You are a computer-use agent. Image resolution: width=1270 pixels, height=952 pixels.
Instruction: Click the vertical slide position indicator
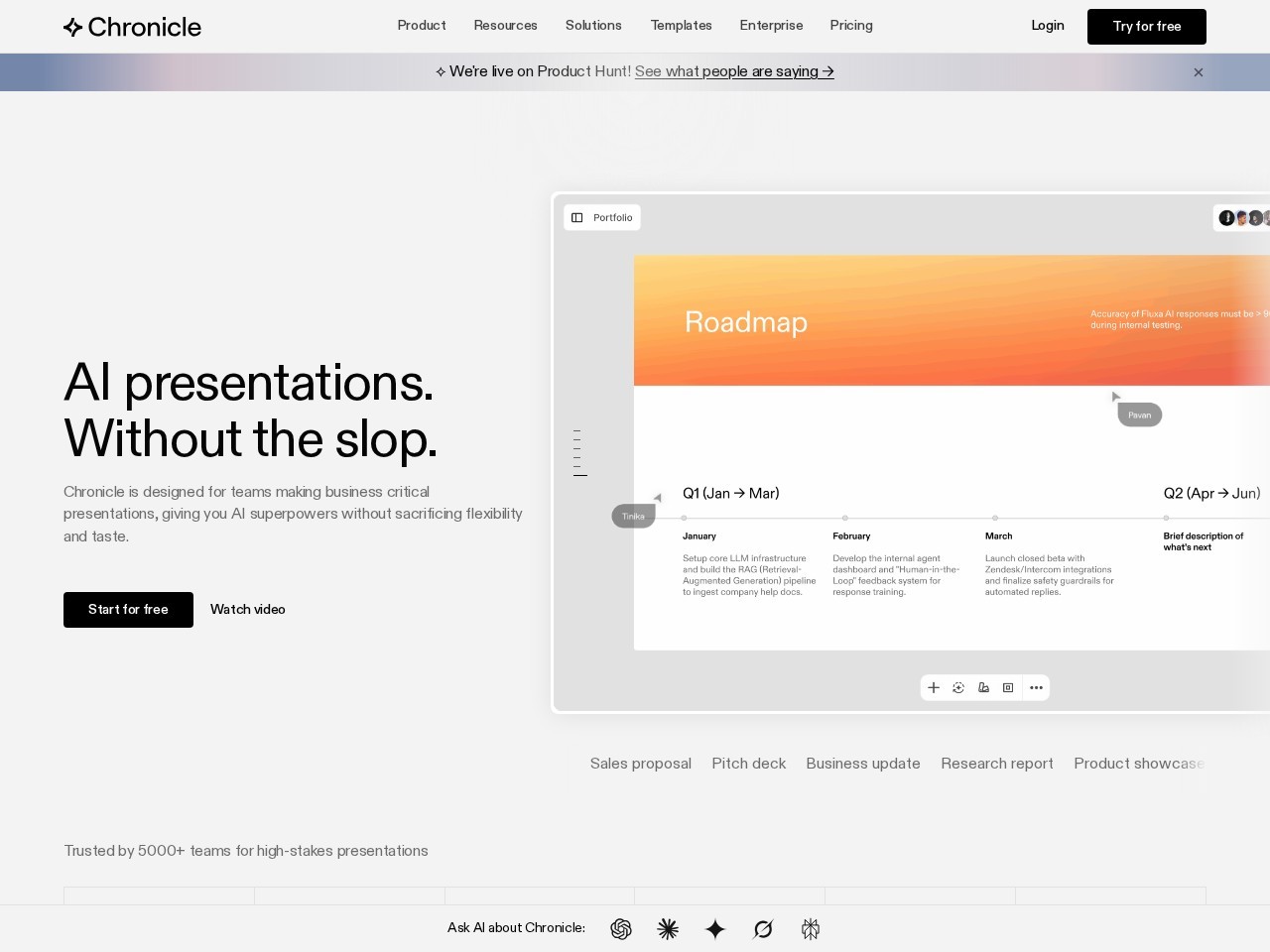578,453
